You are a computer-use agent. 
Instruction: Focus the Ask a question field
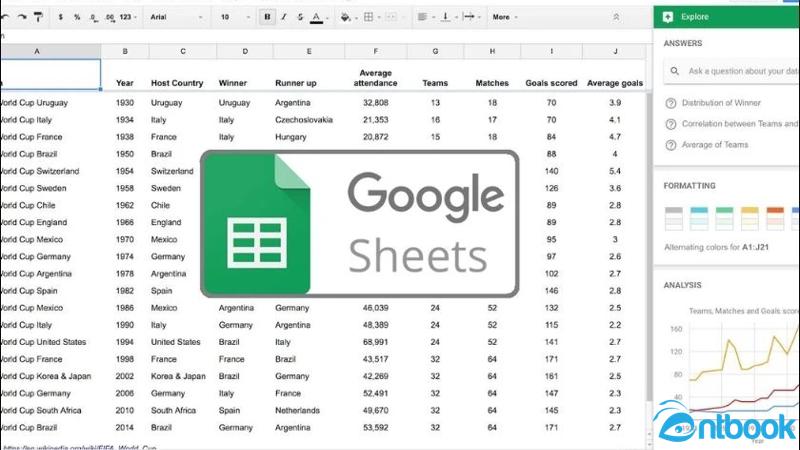click(x=732, y=71)
